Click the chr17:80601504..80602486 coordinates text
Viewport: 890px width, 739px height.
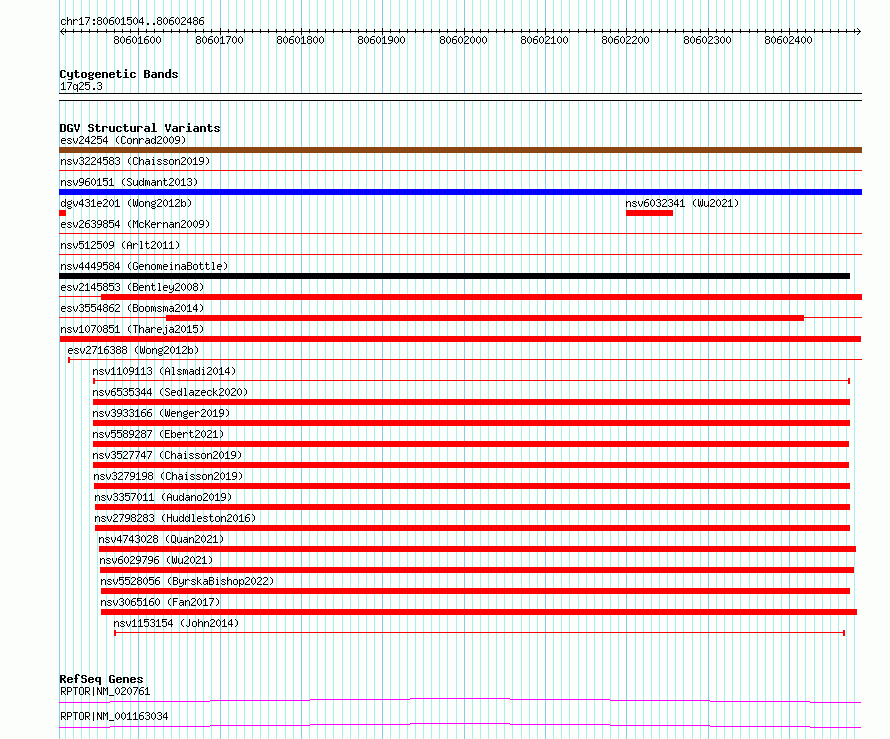click(x=132, y=21)
